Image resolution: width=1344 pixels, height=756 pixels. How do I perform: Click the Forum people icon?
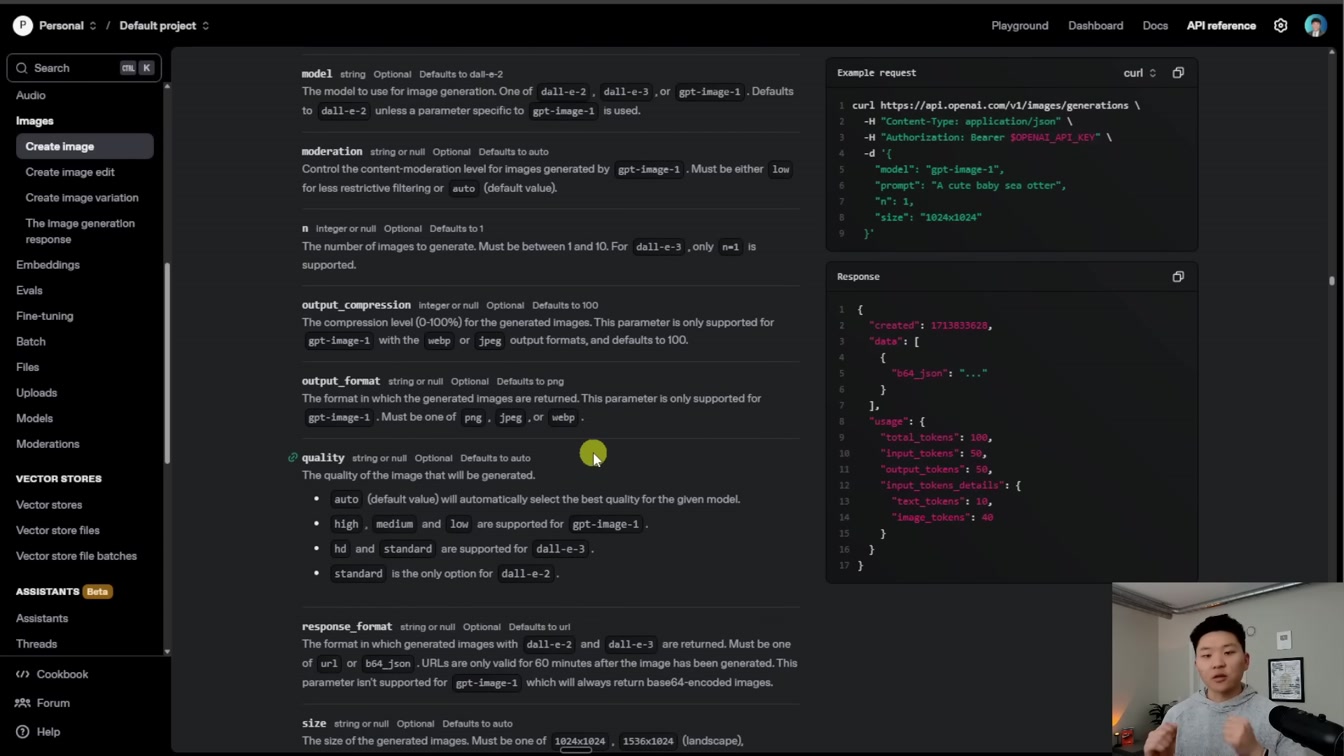tap(23, 703)
